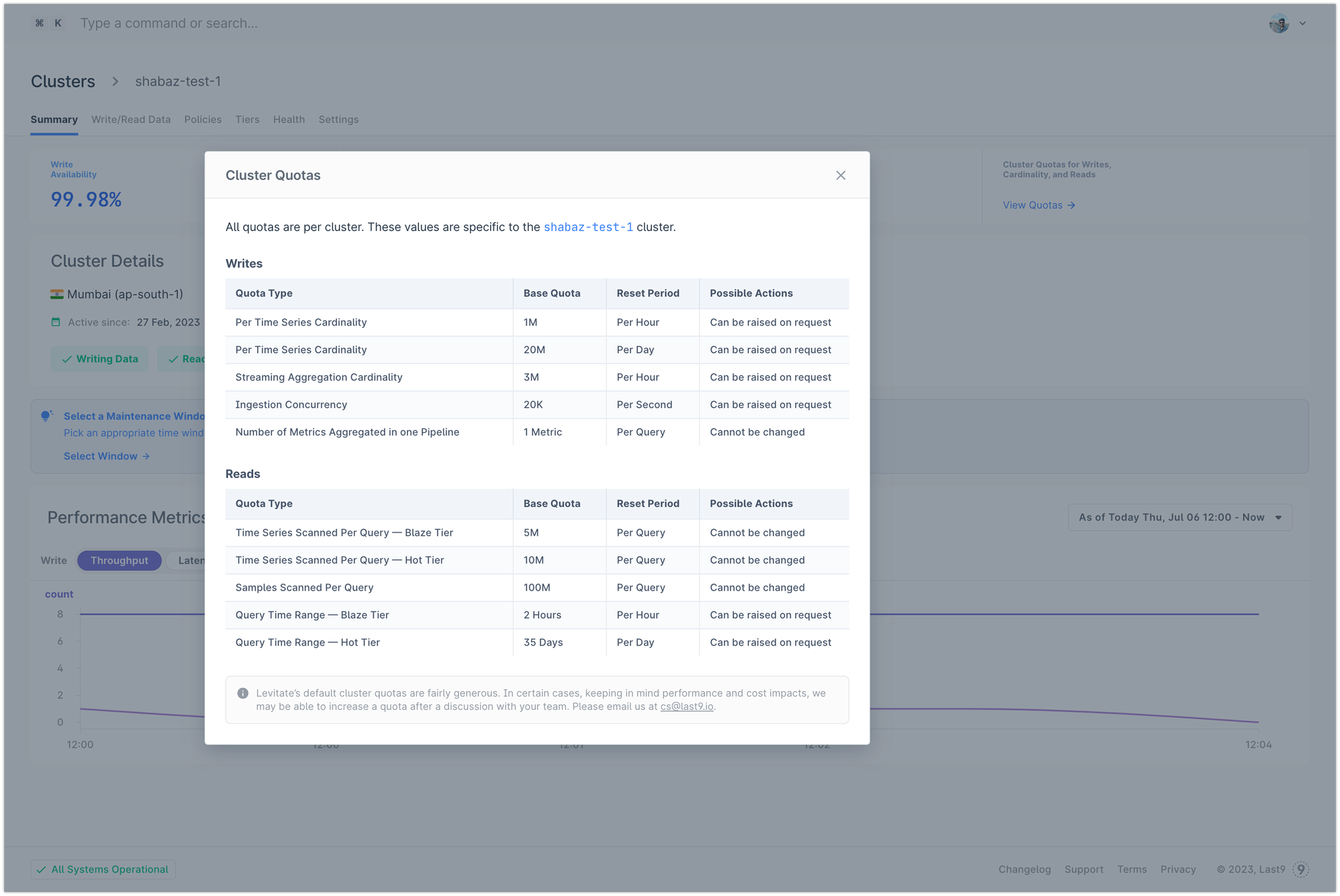The height and width of the screenshot is (896, 1340).
Task: Click the user avatar at top right
Action: click(x=1278, y=23)
